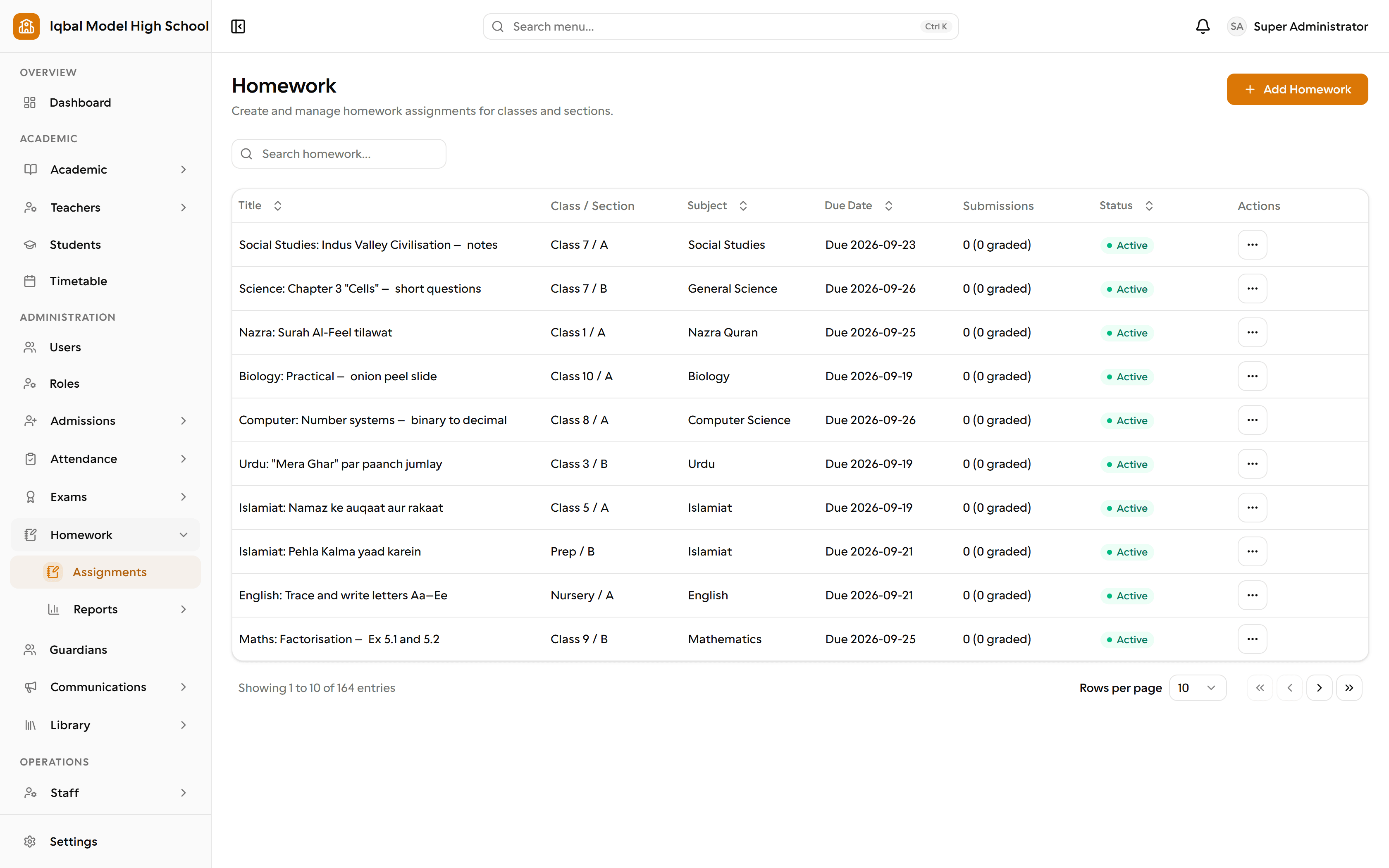The width and height of the screenshot is (1389, 868).
Task: Open row actions for Social Studies homework
Action: pyautogui.click(x=1252, y=245)
